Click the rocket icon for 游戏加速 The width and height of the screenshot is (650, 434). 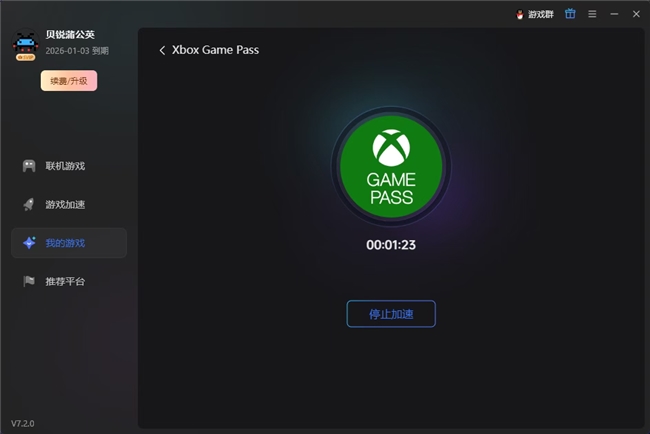pos(29,204)
